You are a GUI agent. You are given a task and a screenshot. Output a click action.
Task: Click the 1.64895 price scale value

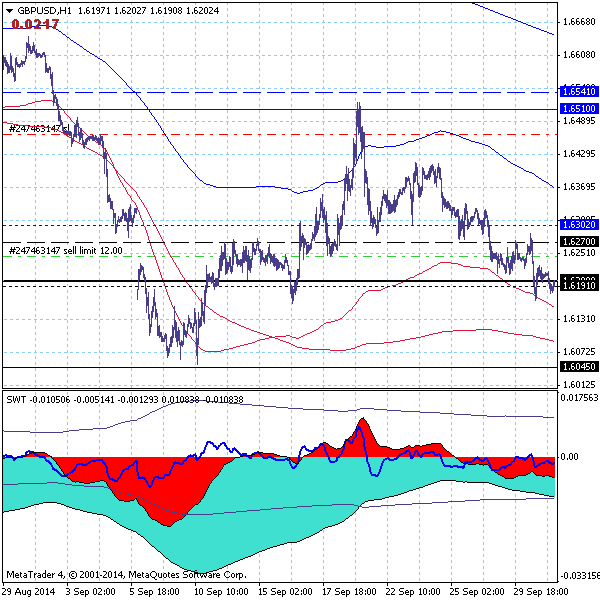click(x=579, y=121)
